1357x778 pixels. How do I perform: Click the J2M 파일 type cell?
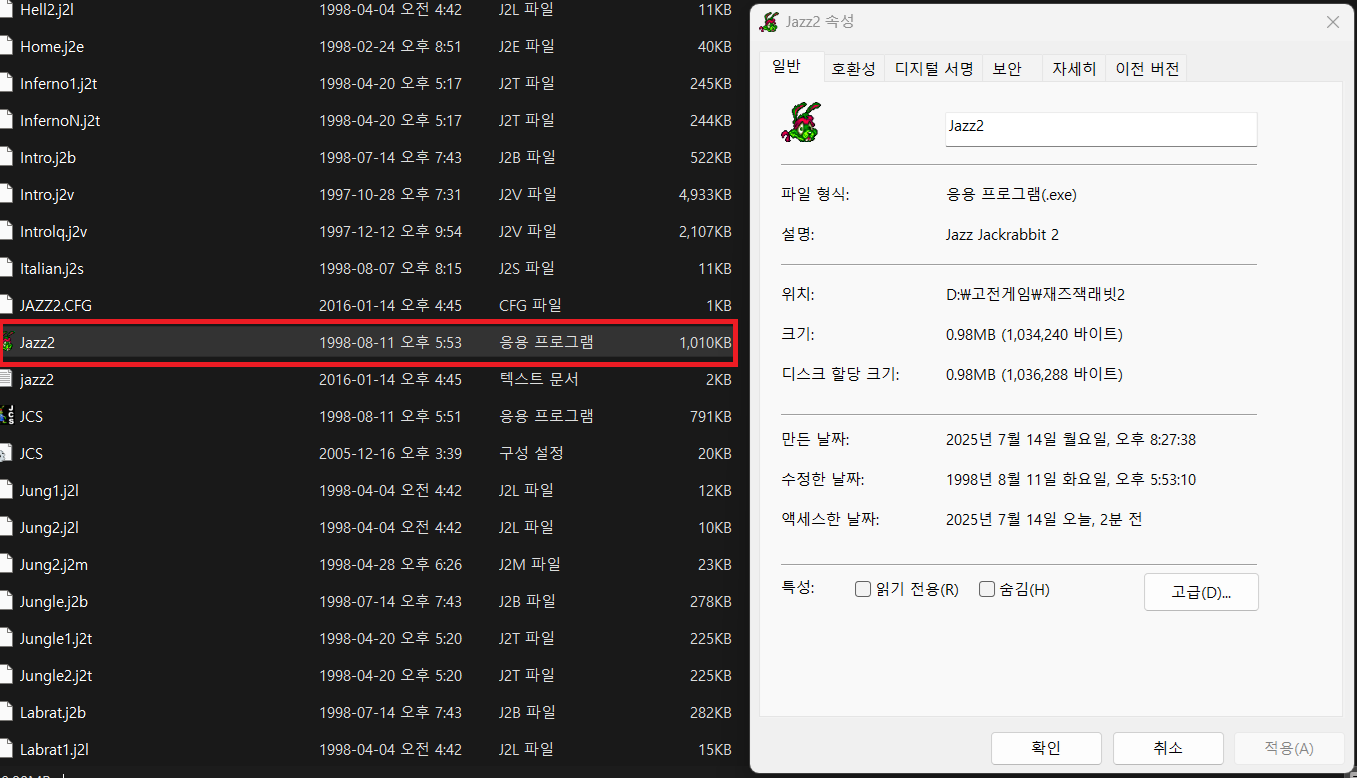coord(530,564)
